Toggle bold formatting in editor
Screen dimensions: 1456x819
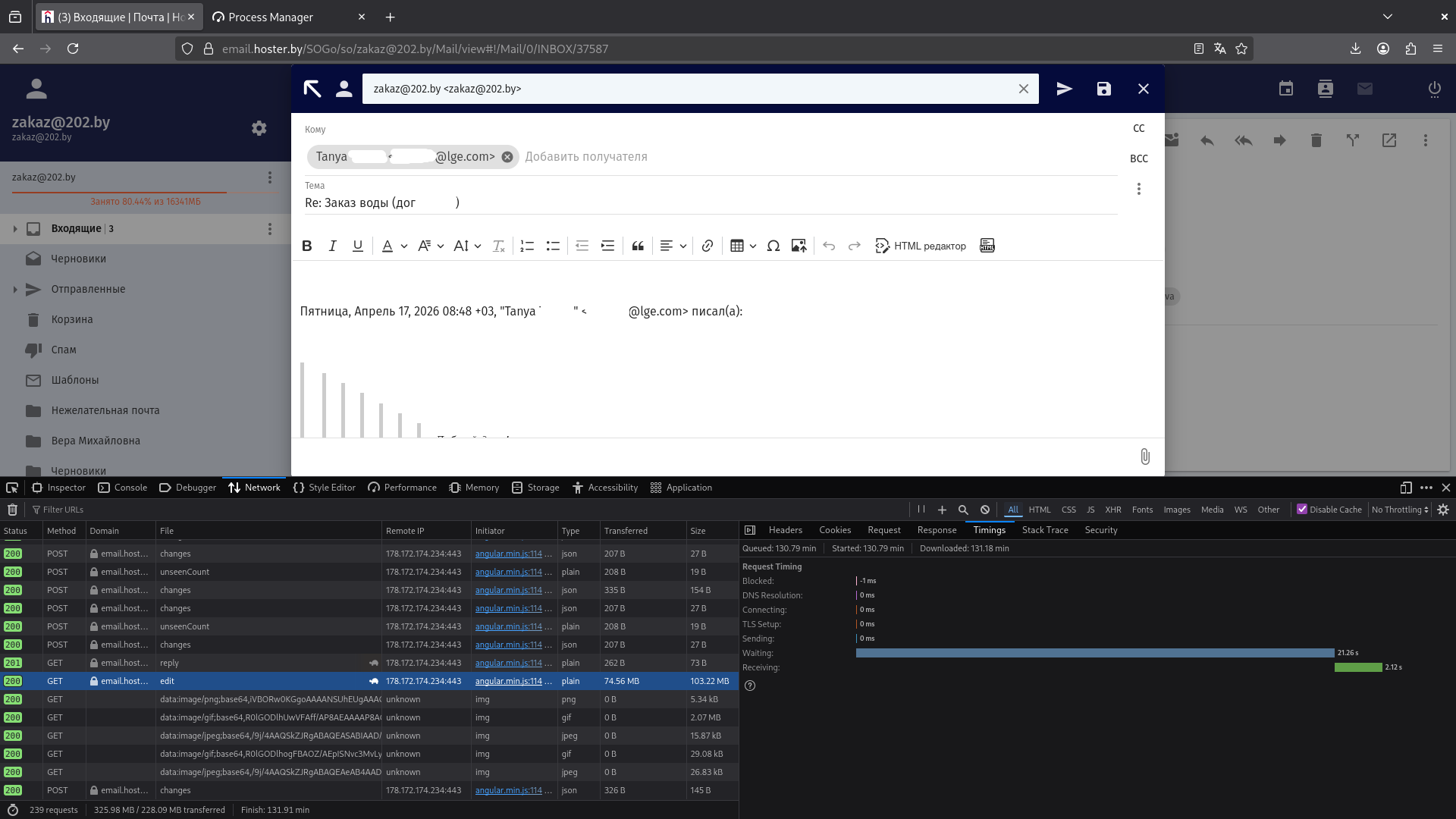coord(306,246)
